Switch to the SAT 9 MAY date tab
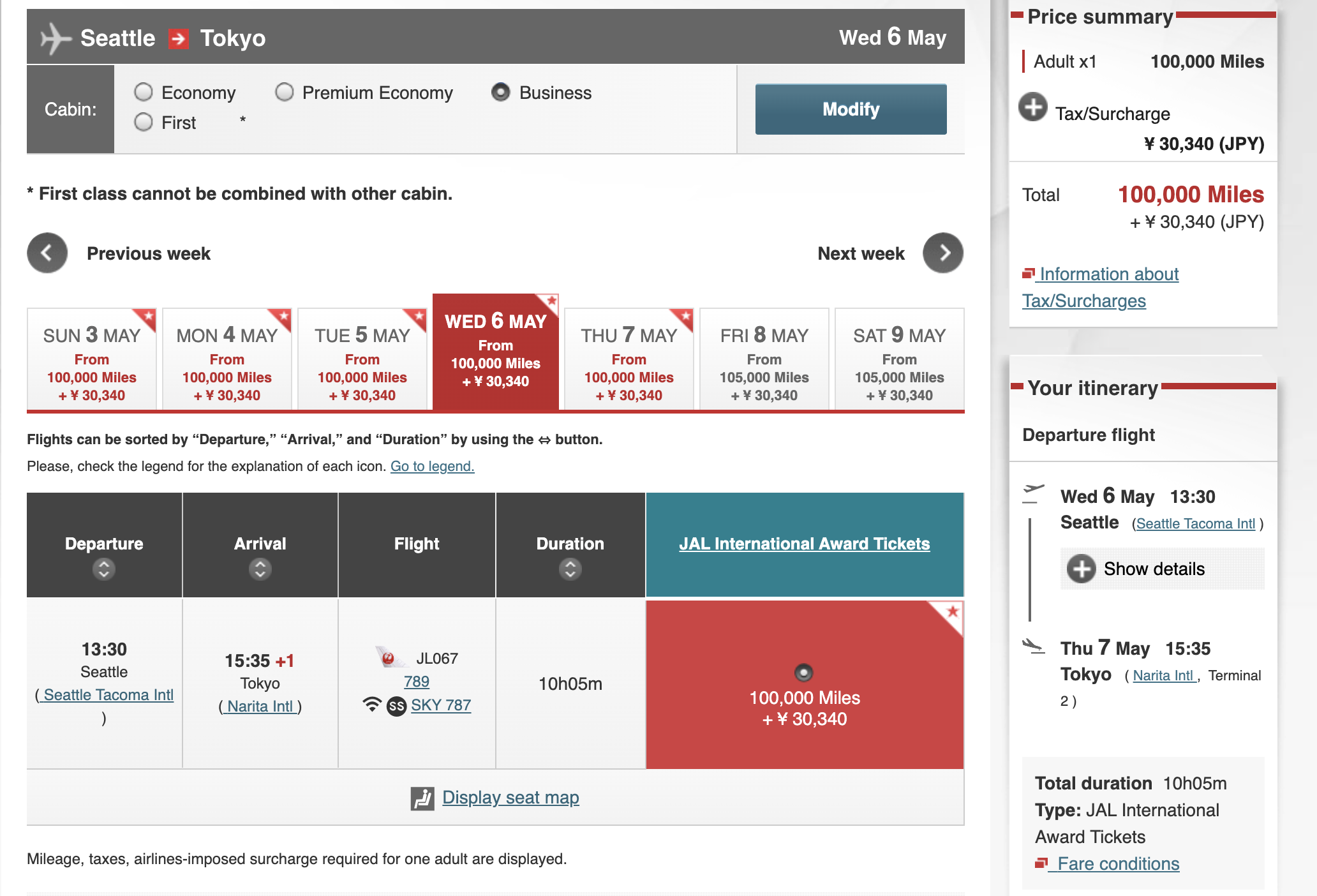 coord(899,360)
